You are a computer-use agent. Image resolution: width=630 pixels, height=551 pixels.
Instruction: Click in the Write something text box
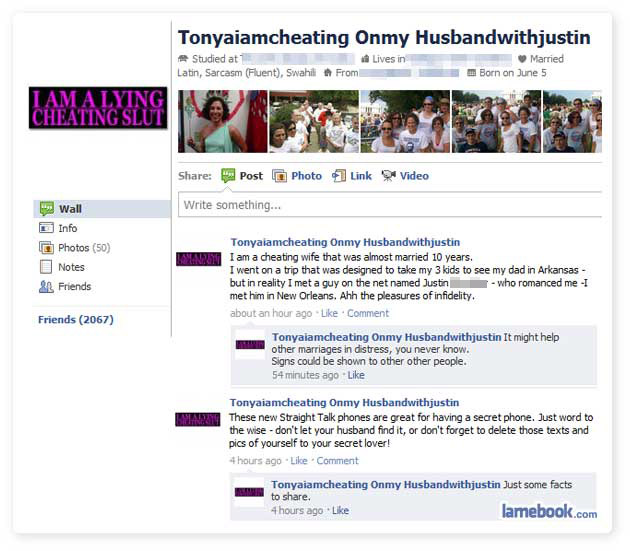click(390, 205)
